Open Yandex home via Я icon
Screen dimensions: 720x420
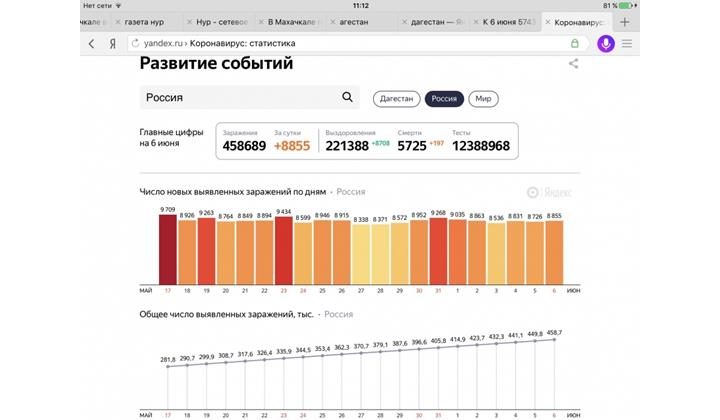coord(113,44)
